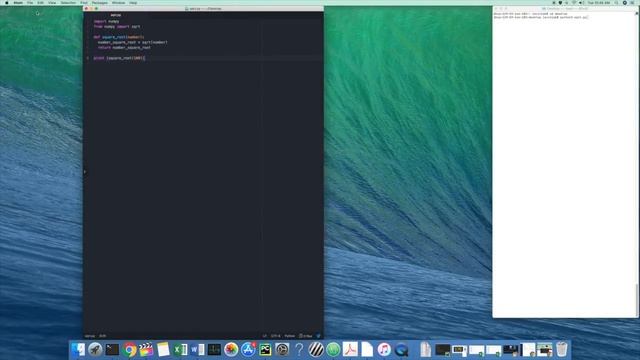Open Notification Center icon in menu bar

pyautogui.click(x=632, y=3)
